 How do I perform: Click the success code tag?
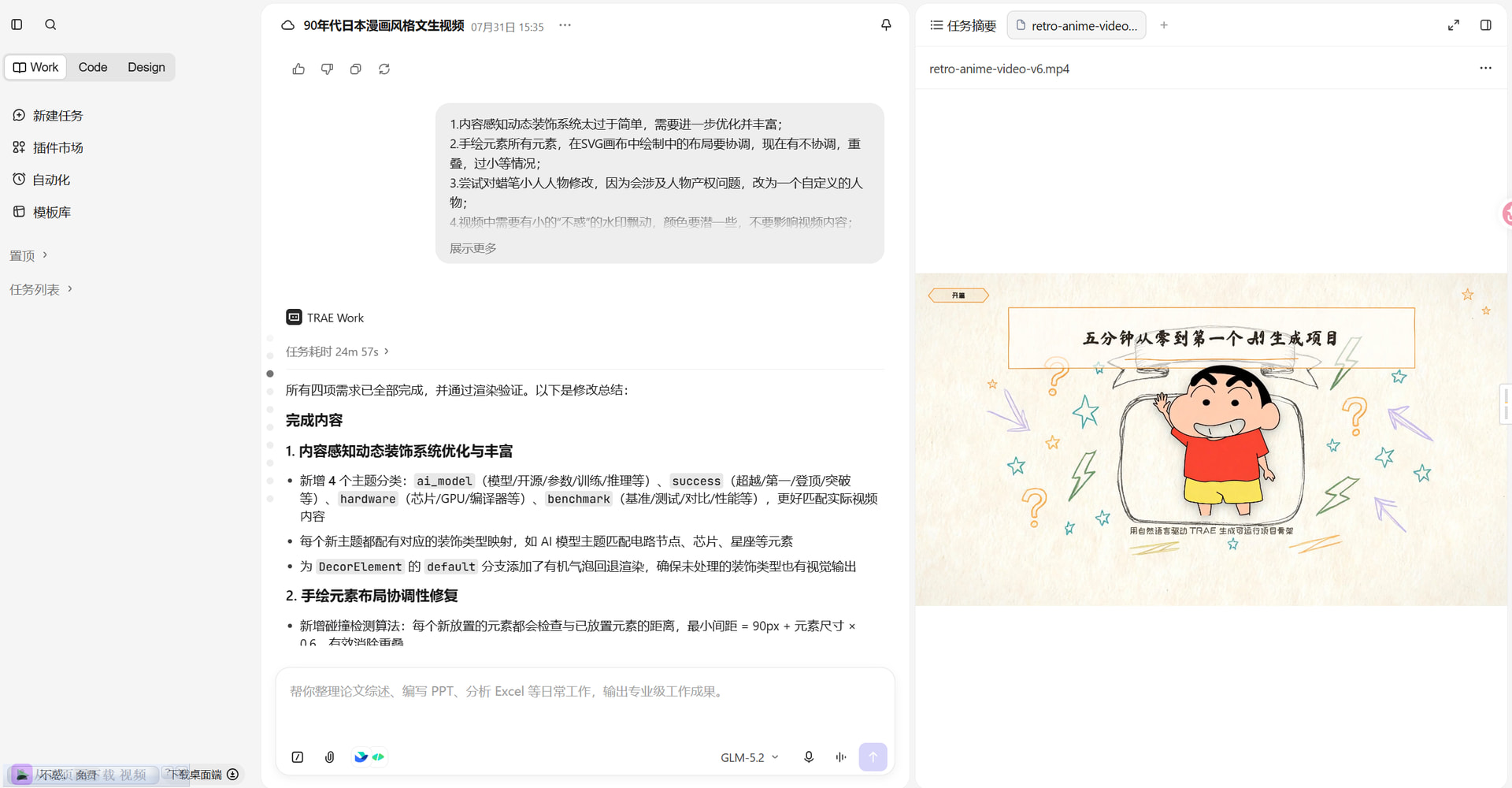tap(696, 481)
